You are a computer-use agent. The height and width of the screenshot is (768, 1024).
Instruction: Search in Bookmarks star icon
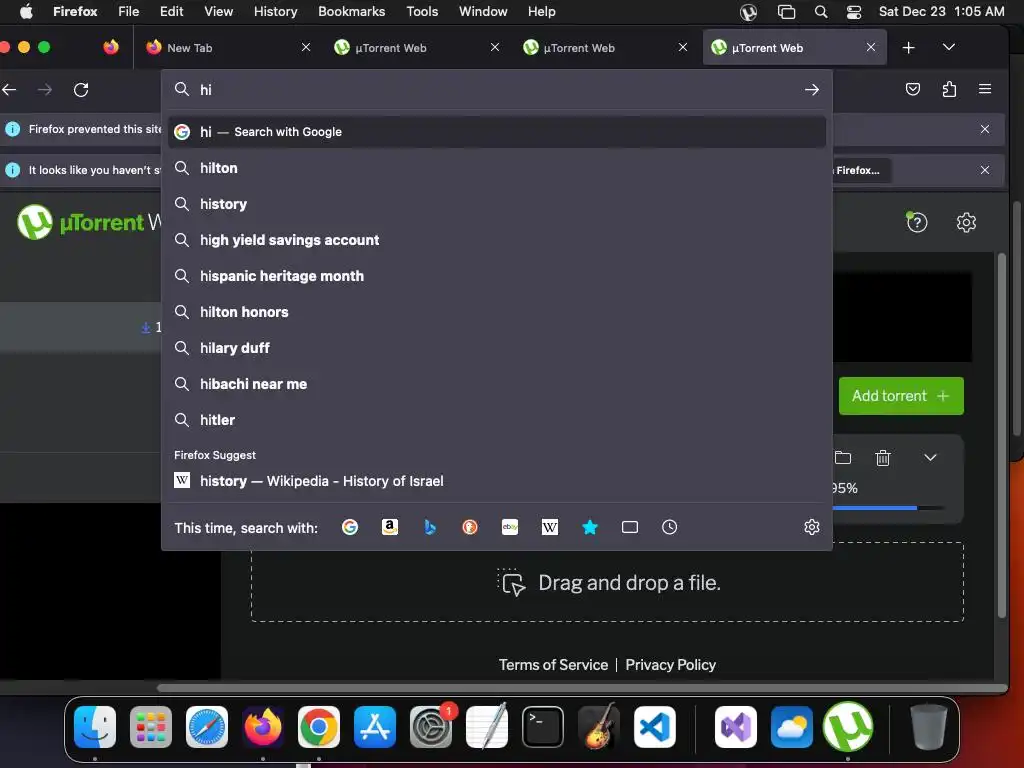point(590,527)
